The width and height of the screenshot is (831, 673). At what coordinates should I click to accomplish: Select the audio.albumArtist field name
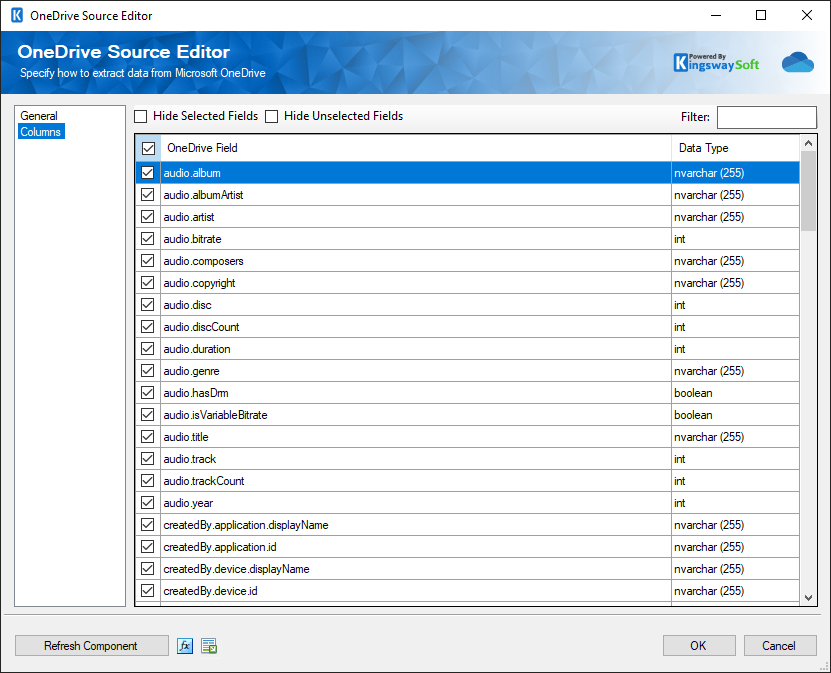tap(204, 195)
